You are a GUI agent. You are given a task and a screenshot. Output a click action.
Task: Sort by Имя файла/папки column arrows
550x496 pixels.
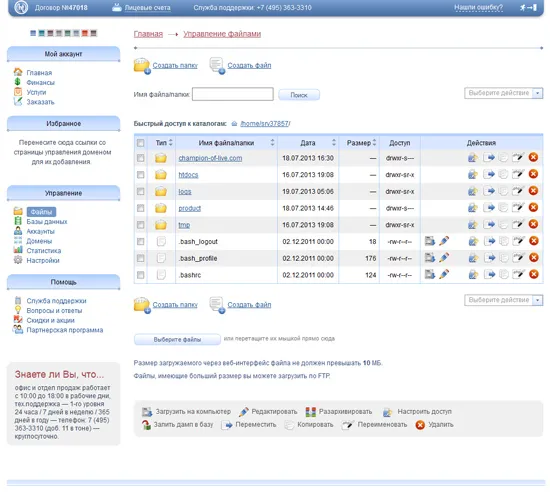pyautogui.click(x=273, y=142)
